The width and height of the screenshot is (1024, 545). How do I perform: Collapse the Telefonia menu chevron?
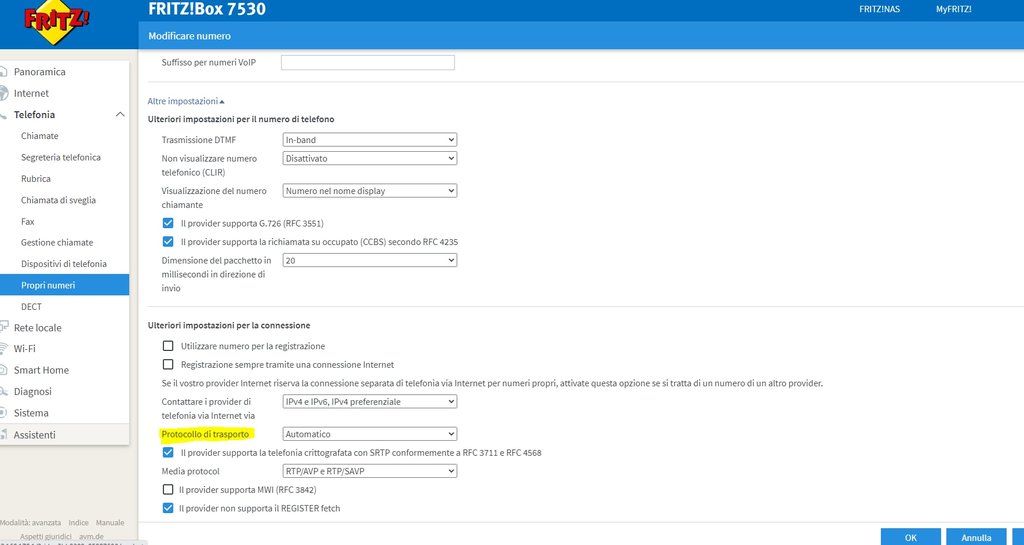click(x=120, y=115)
